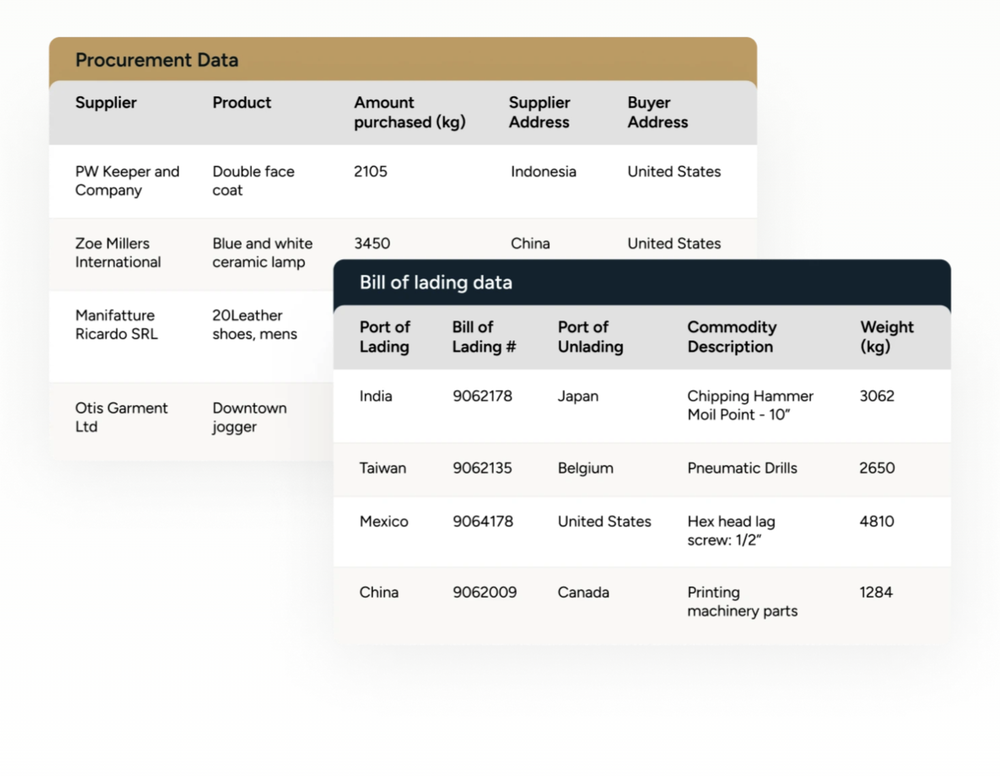The image size is (1000, 777).
Task: Select Hex head lag screw description
Action: click(732, 531)
